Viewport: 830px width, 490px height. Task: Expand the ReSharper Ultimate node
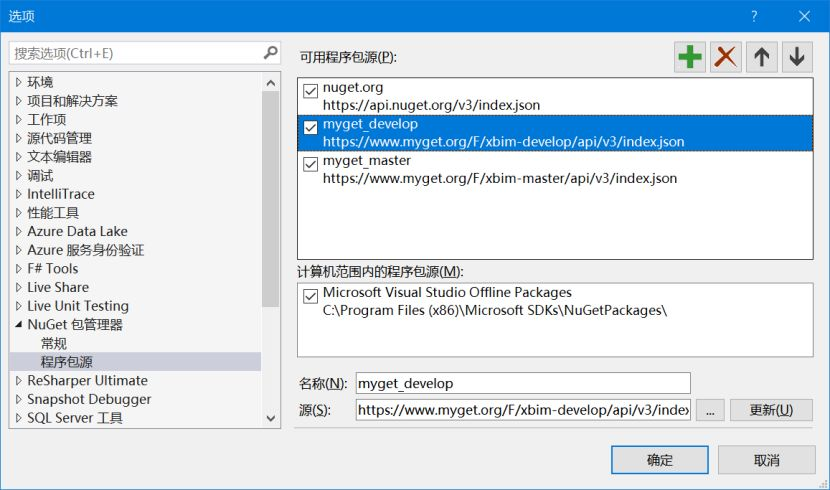click(19, 380)
